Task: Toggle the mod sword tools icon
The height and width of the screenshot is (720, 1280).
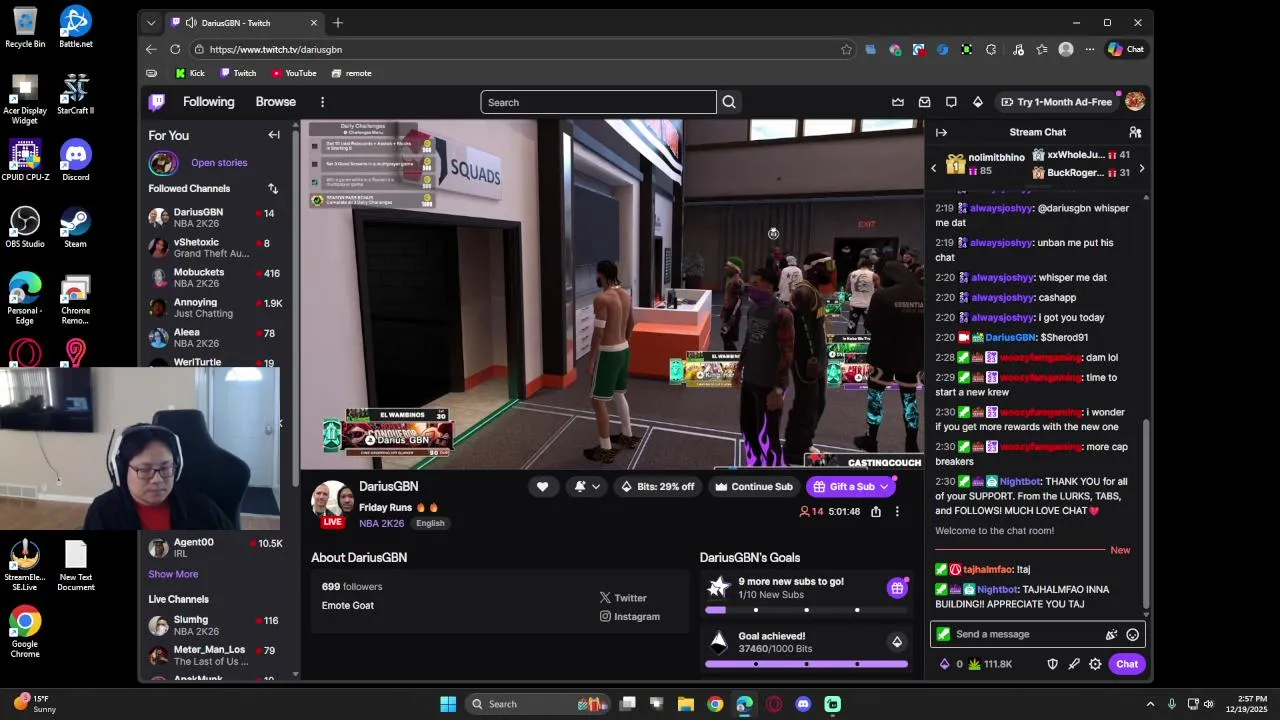Action: [x=1074, y=664]
